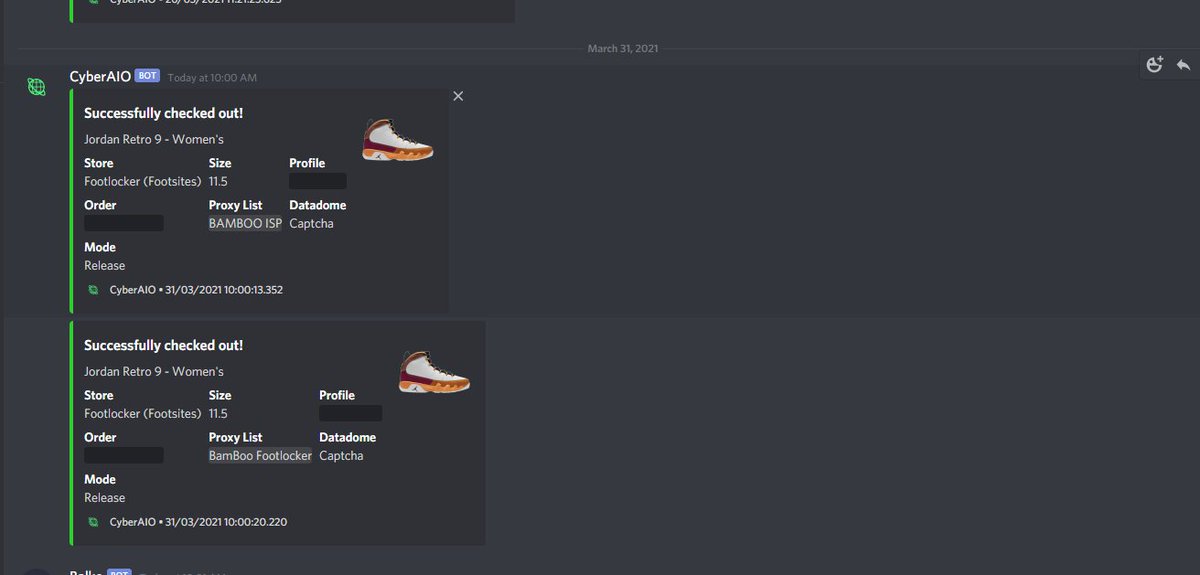The width and height of the screenshot is (1200, 575).
Task: Click footer text 'CyberAIO • 31/03/2021 10:00:13.352'
Action: pyautogui.click(x=196, y=290)
